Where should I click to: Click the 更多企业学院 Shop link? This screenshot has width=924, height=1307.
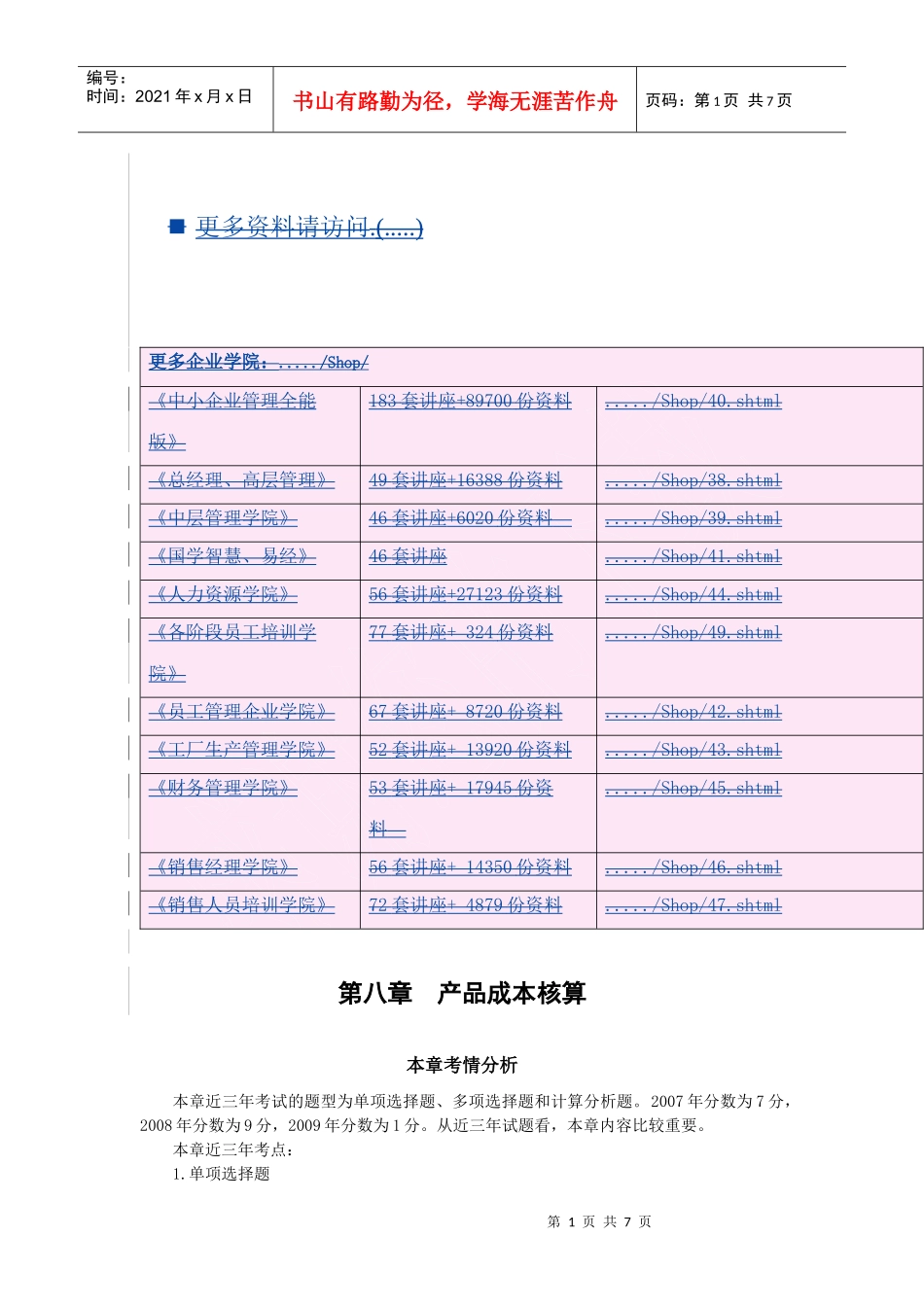[x=259, y=362]
